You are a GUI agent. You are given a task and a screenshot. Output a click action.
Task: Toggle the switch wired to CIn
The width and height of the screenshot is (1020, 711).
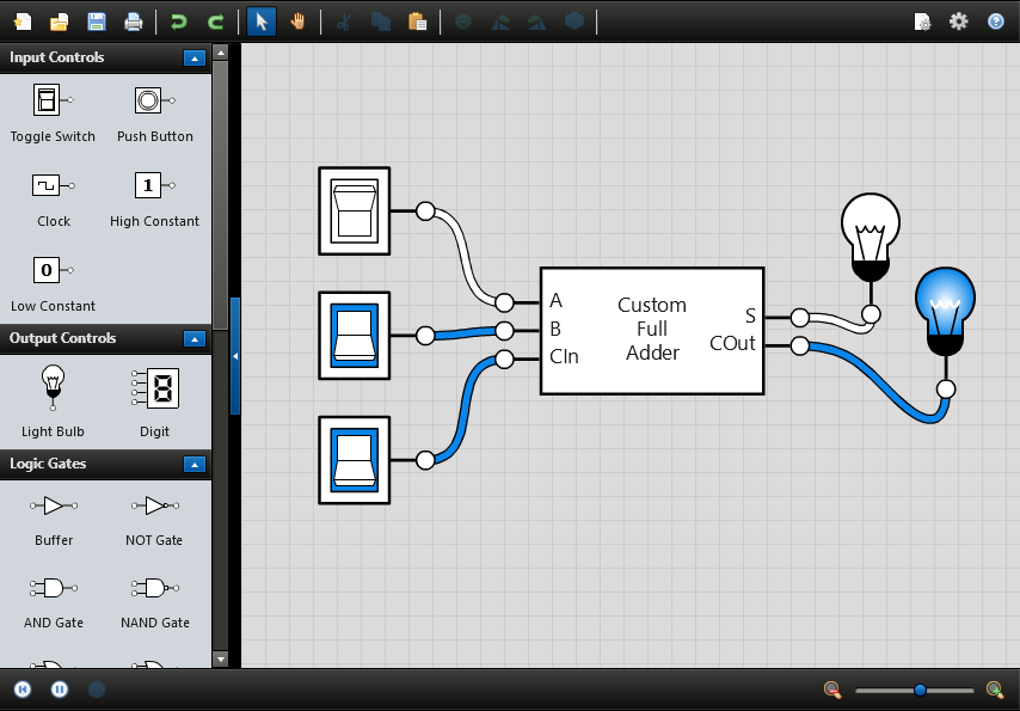355,460
